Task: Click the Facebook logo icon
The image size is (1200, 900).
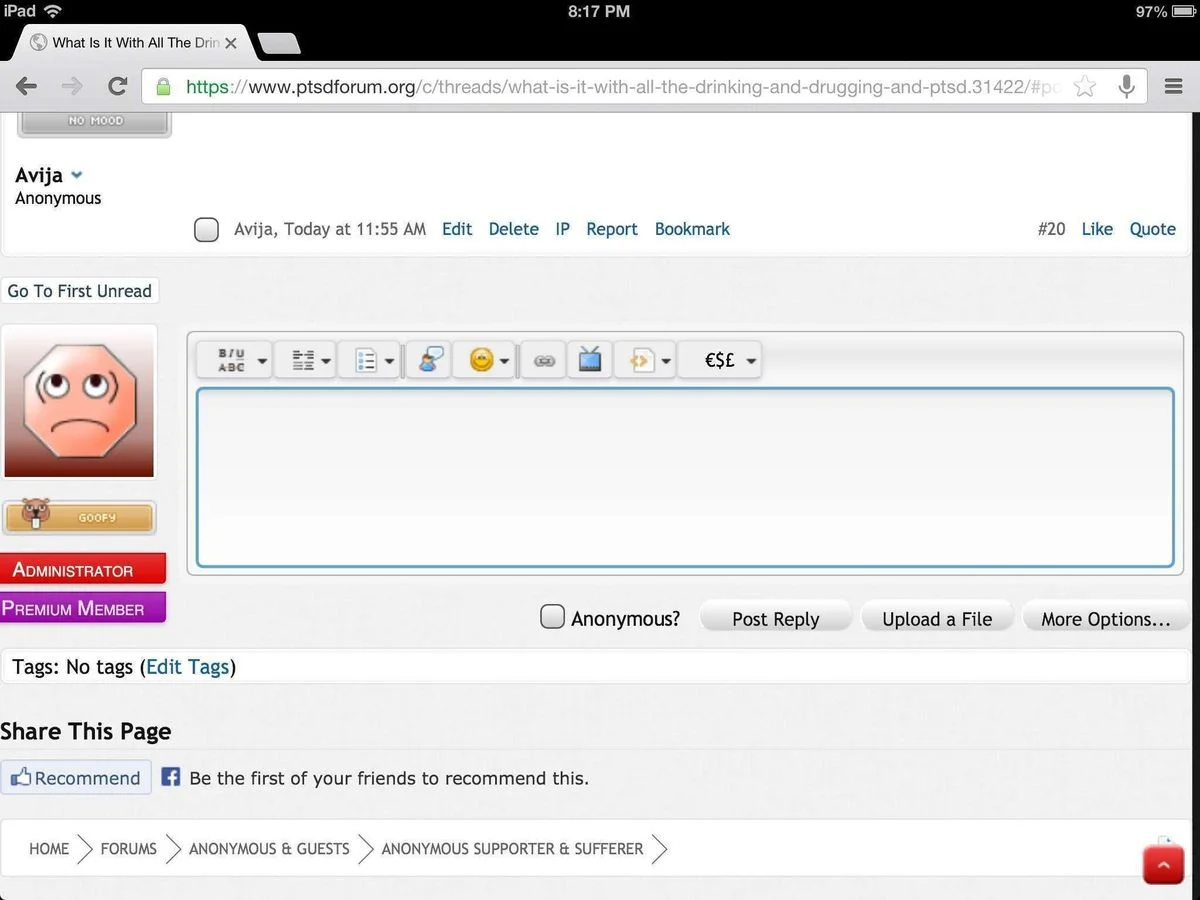Action: click(171, 776)
